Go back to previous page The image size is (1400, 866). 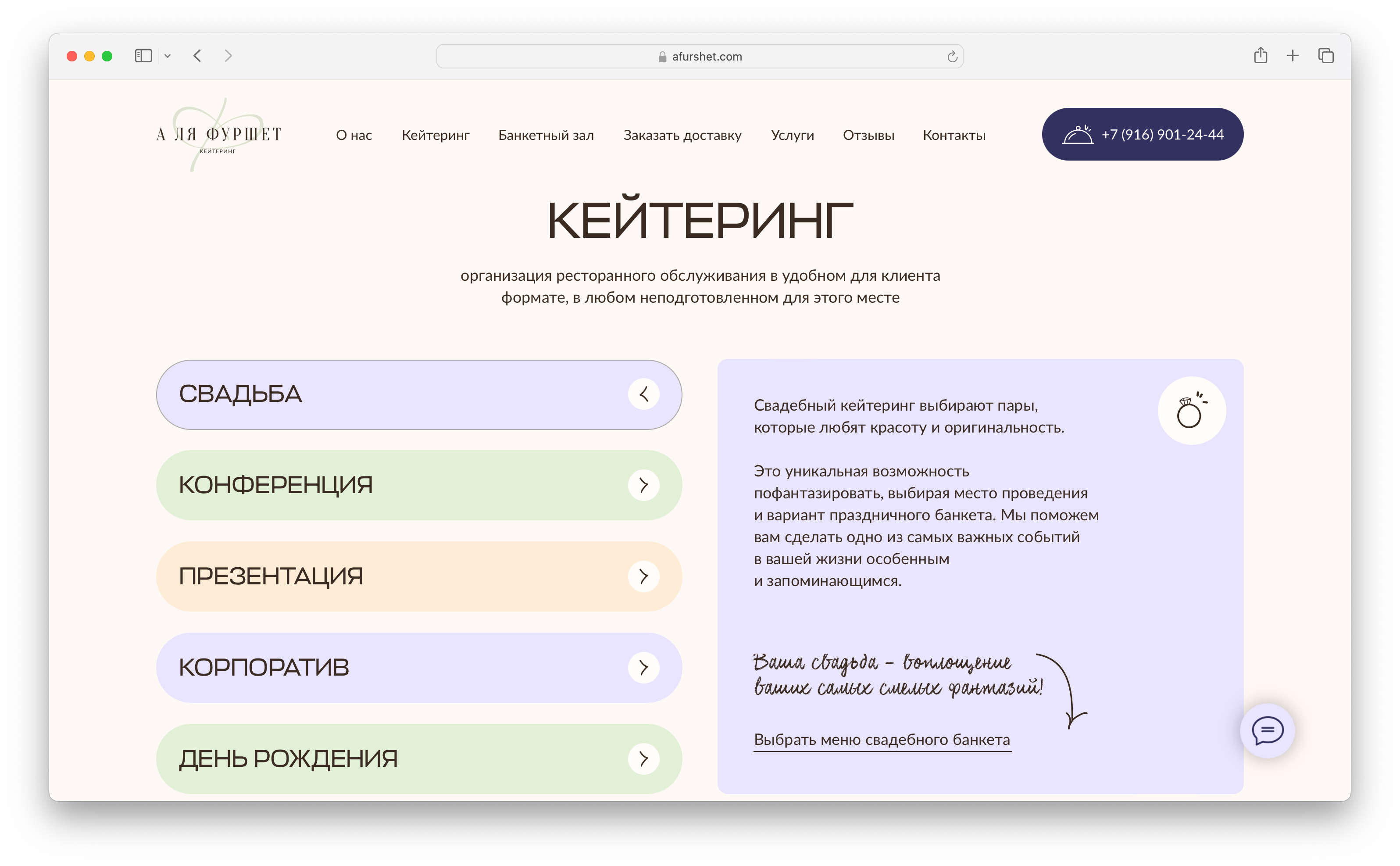click(197, 56)
